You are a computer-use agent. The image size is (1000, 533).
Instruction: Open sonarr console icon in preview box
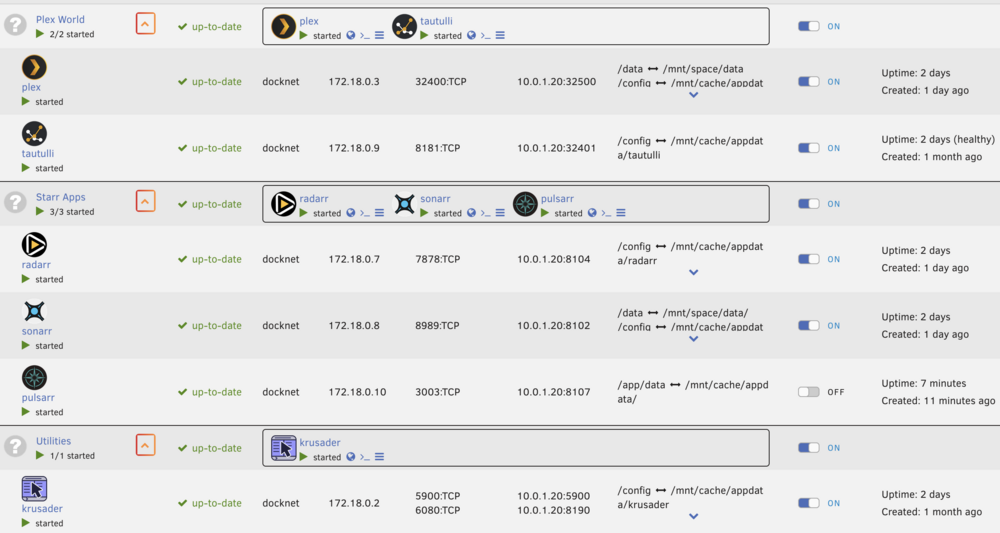(485, 213)
